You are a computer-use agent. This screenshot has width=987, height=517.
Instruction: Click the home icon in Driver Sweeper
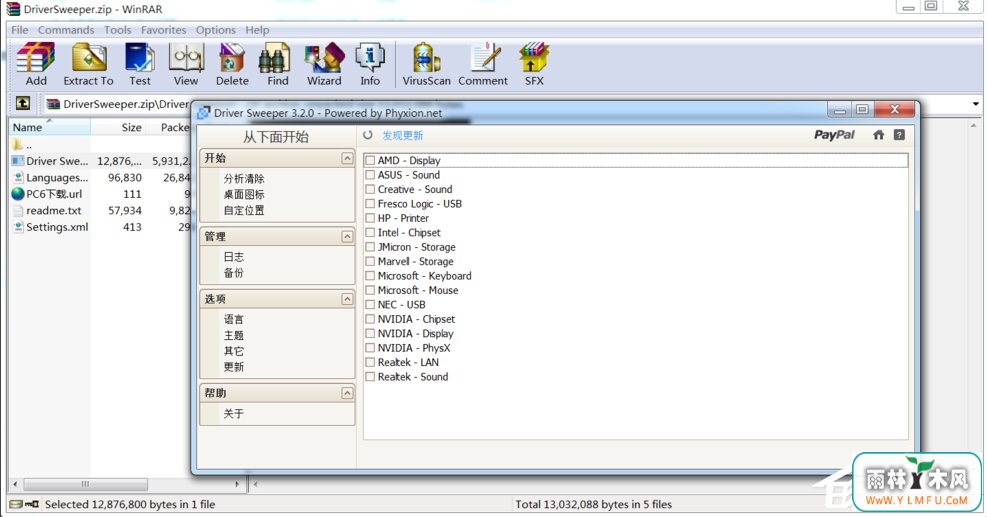click(878, 135)
